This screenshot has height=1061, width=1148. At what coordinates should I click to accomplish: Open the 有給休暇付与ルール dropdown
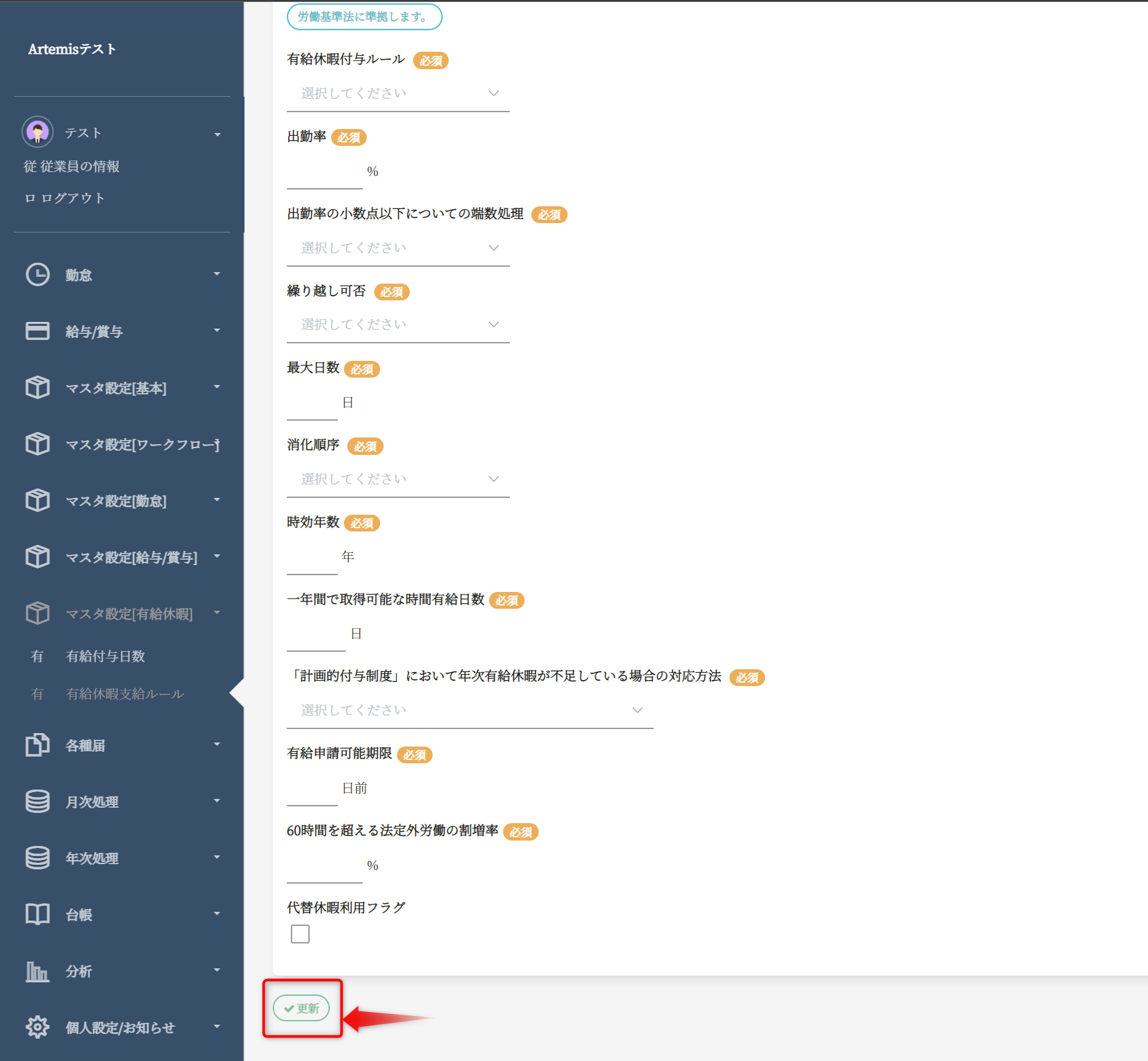tap(398, 94)
